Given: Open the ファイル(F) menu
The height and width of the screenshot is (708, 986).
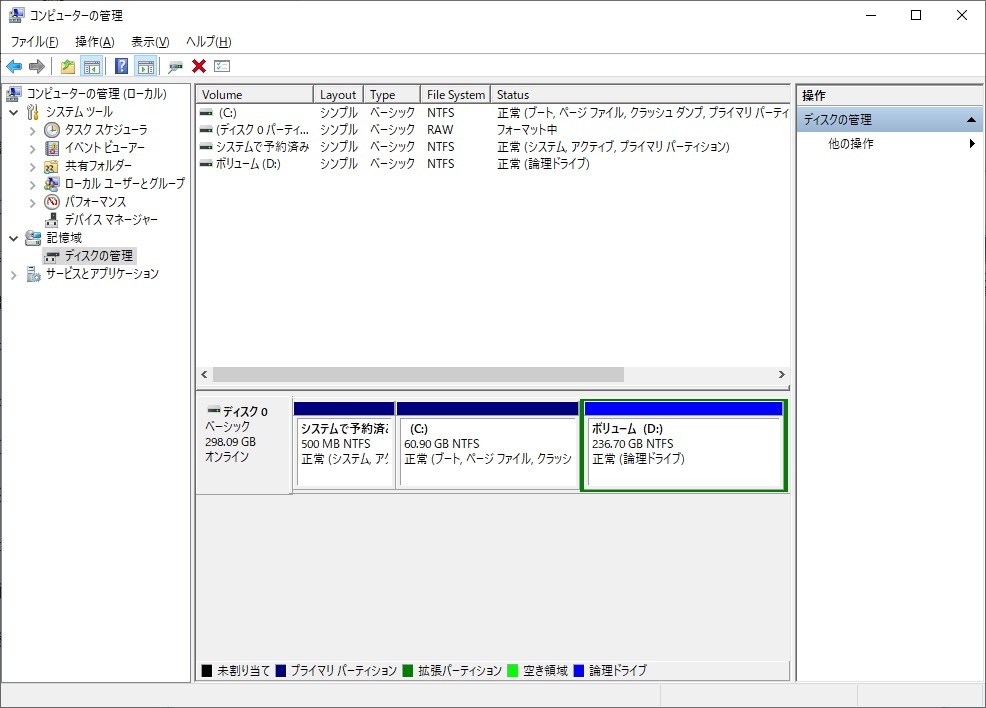Looking at the screenshot, I should (35, 41).
